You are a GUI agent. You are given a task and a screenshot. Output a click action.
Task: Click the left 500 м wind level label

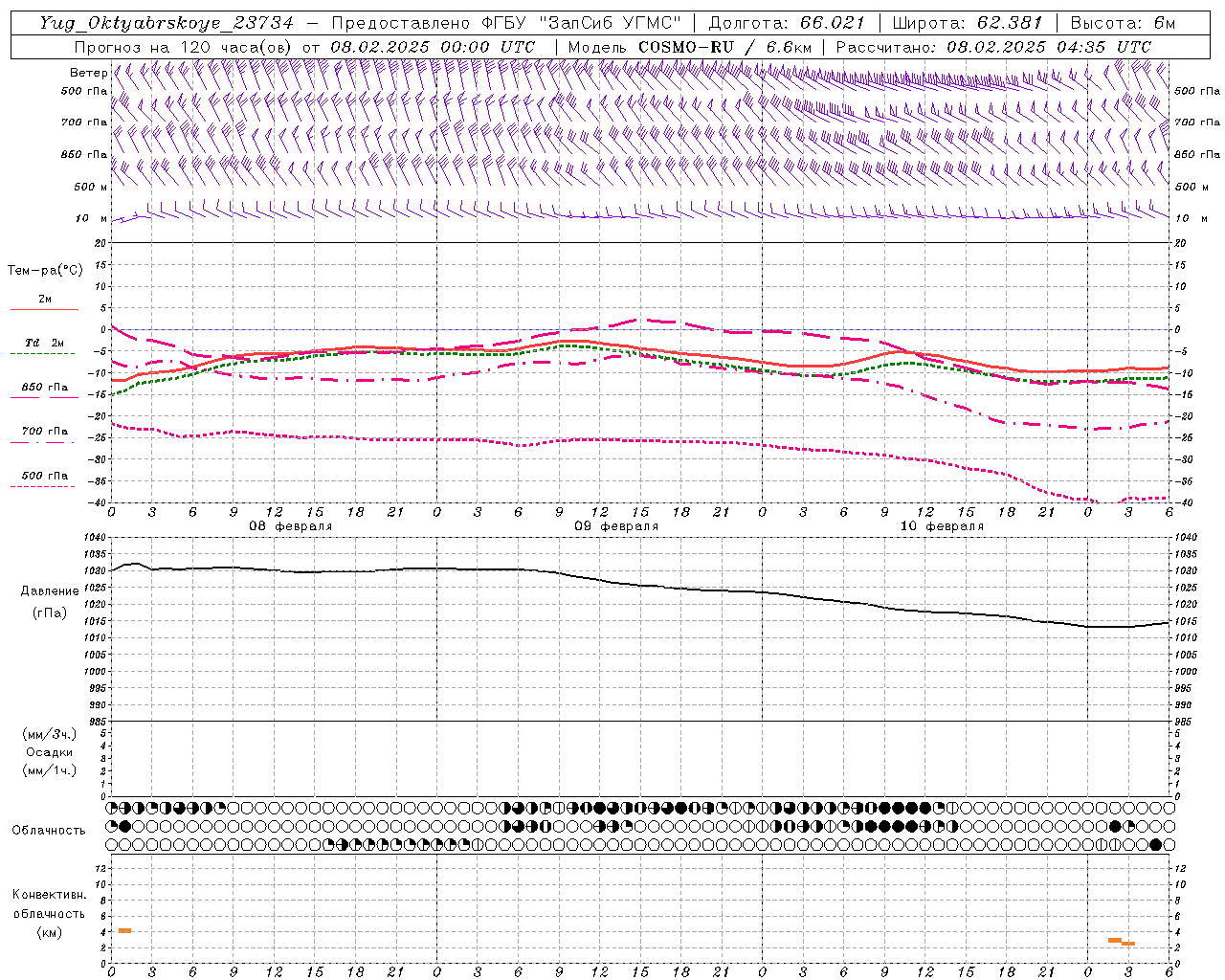click(x=91, y=187)
